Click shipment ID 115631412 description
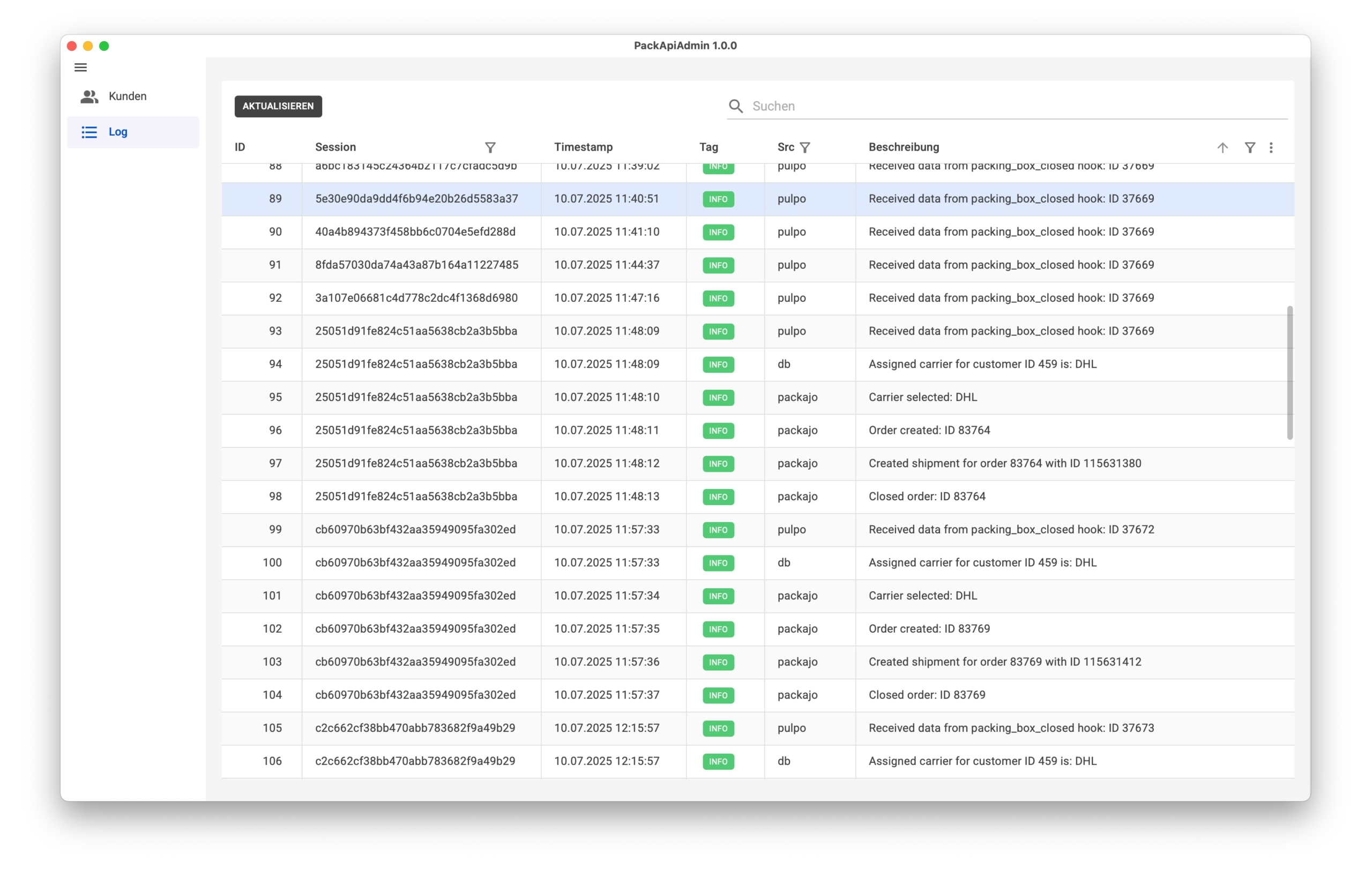 pos(1005,662)
